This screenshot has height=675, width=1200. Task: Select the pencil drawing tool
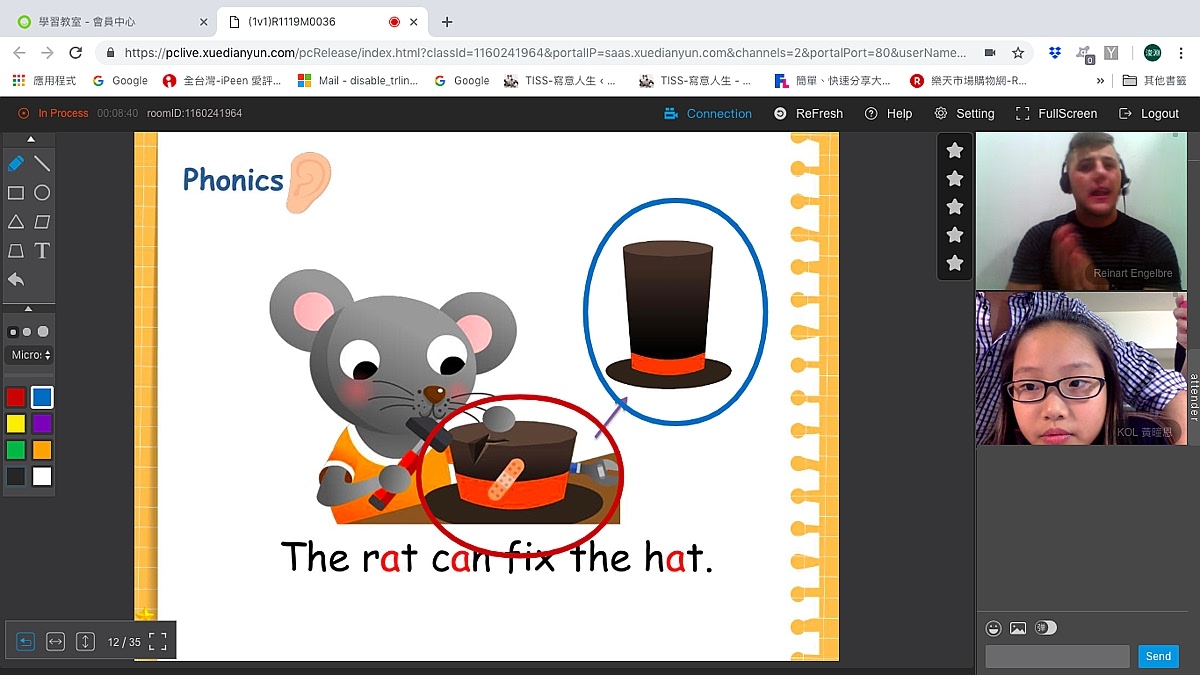pyautogui.click(x=16, y=164)
